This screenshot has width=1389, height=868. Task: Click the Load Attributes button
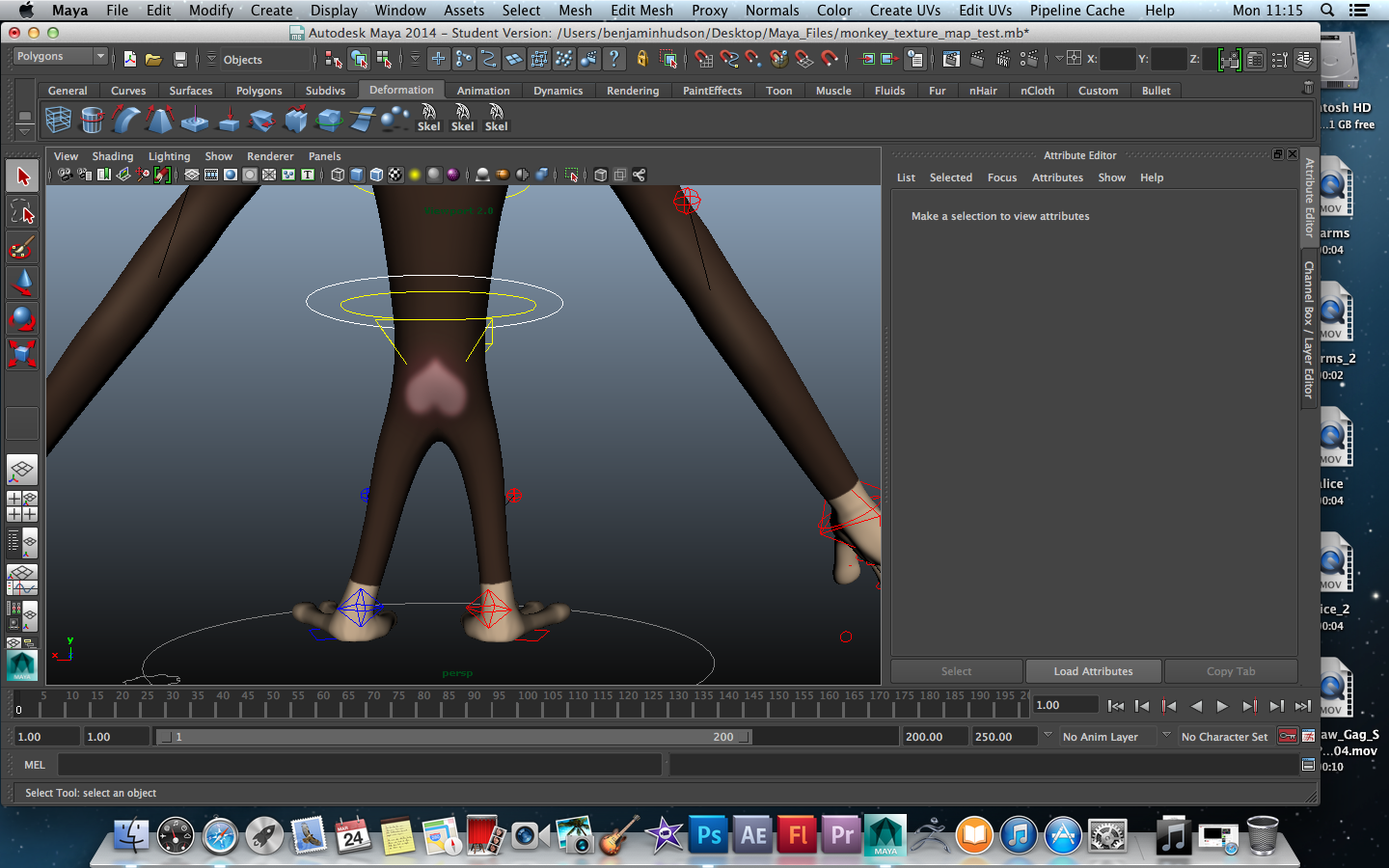[1093, 671]
